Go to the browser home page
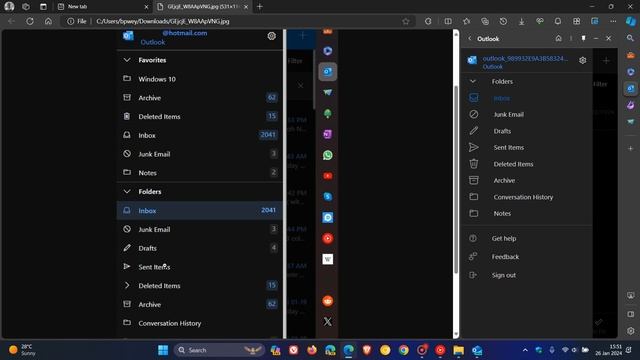 [x=48, y=21]
